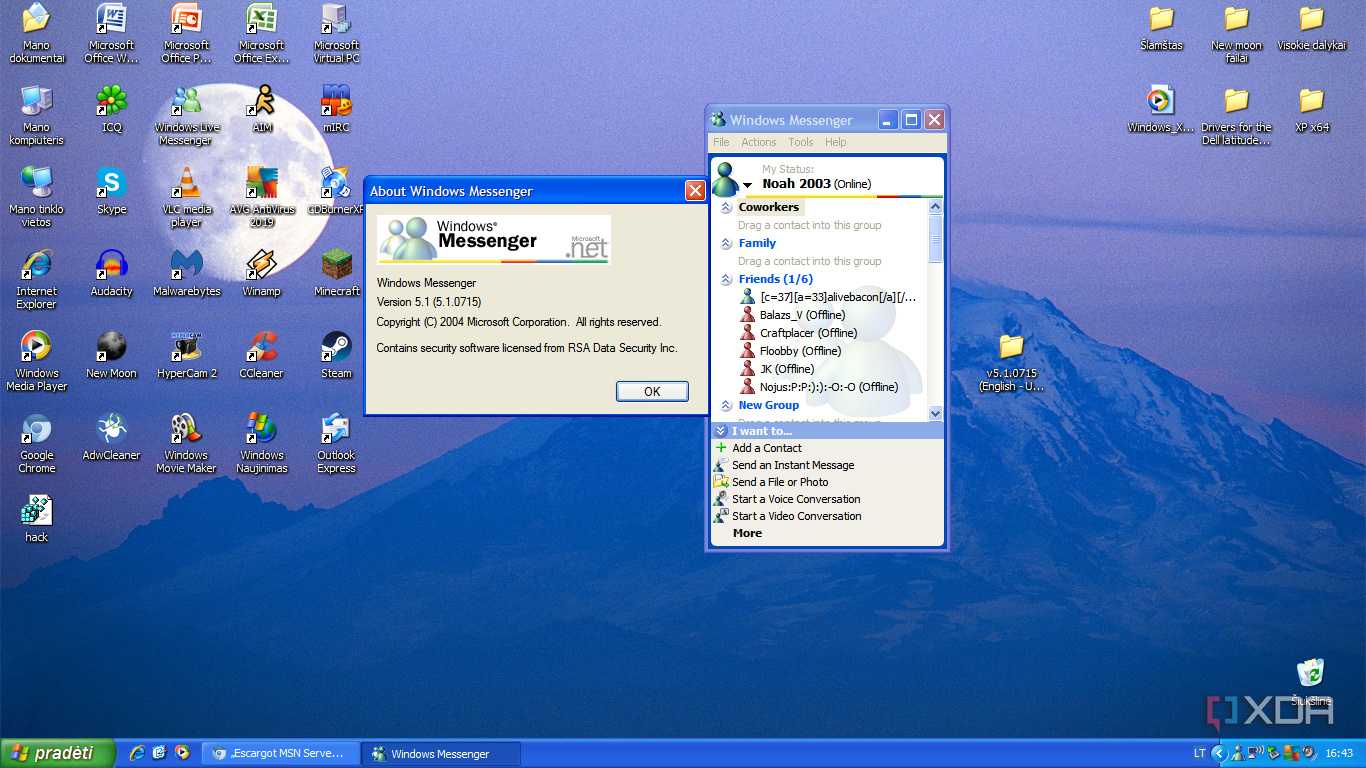This screenshot has height=768, width=1366.
Task: Open the Tools menu in Messenger
Action: click(801, 142)
